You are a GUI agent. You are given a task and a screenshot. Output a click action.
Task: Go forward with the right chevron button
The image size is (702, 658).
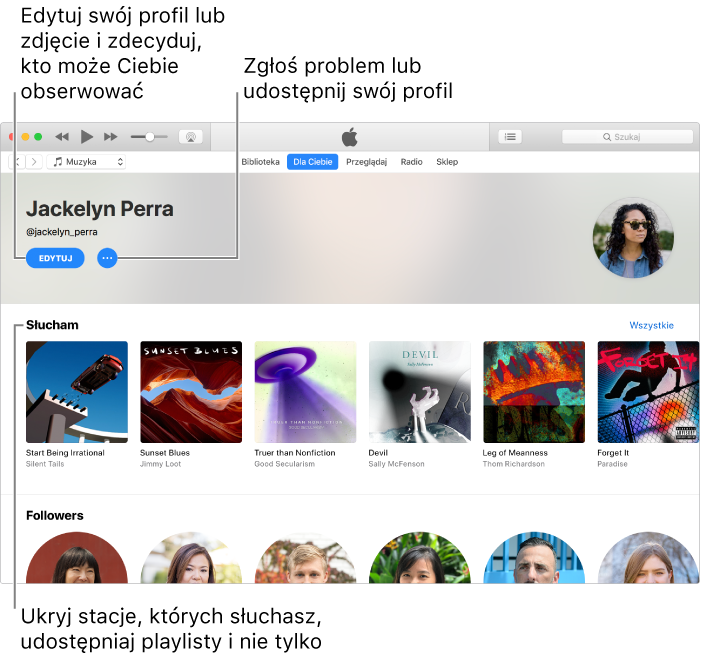point(34,162)
